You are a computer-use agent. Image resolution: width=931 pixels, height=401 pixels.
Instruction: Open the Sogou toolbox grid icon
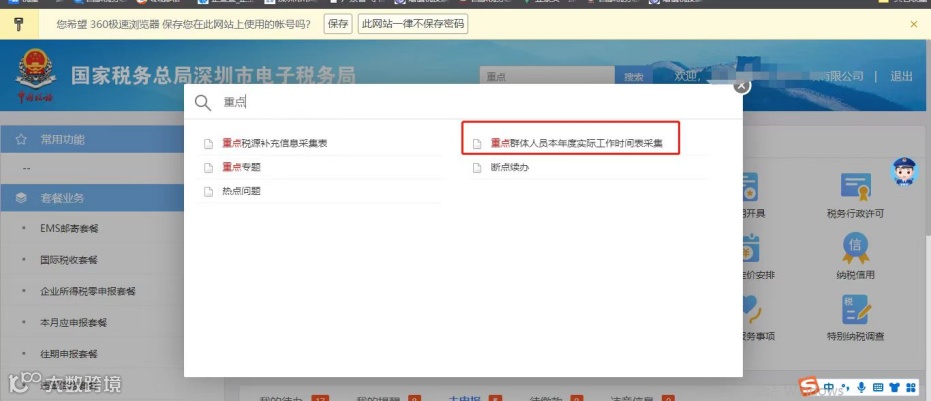(910, 387)
